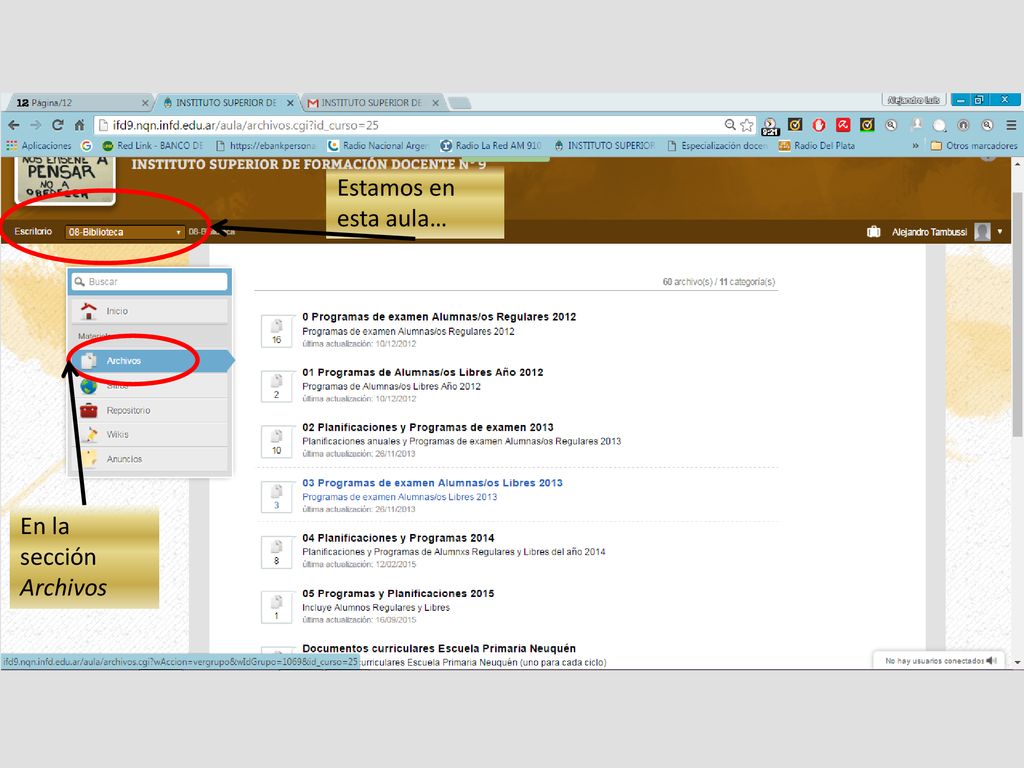Open the Chrome hamburger menu
The height and width of the screenshot is (768, 1024).
coord(1011,125)
